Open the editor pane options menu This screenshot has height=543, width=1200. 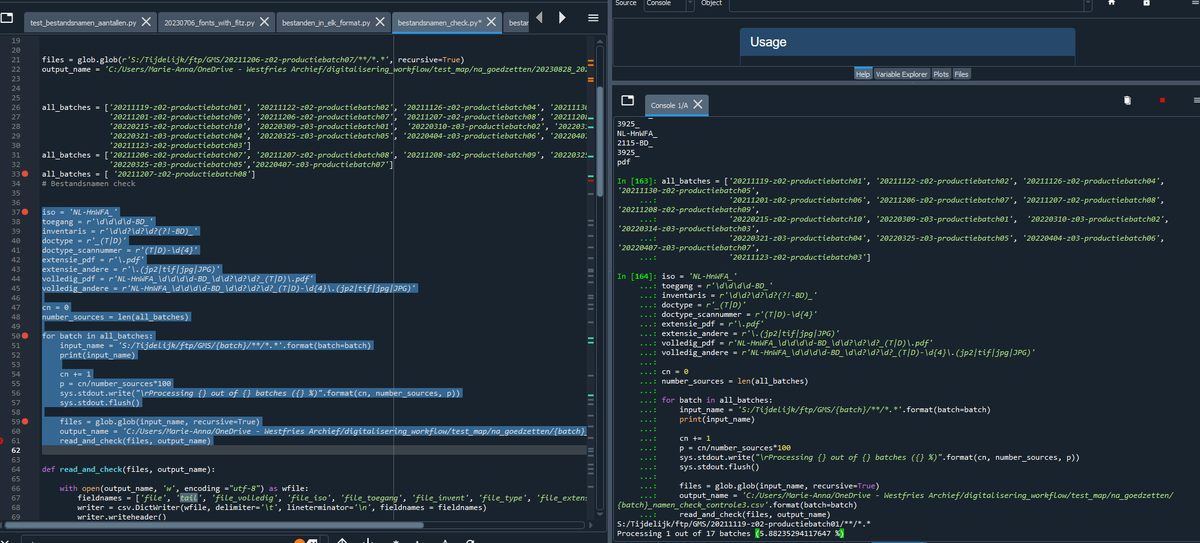point(593,18)
